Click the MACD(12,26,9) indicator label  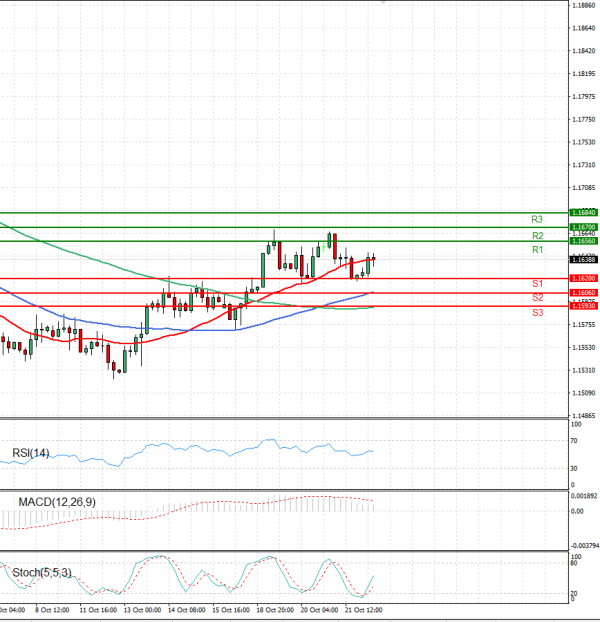(57, 502)
